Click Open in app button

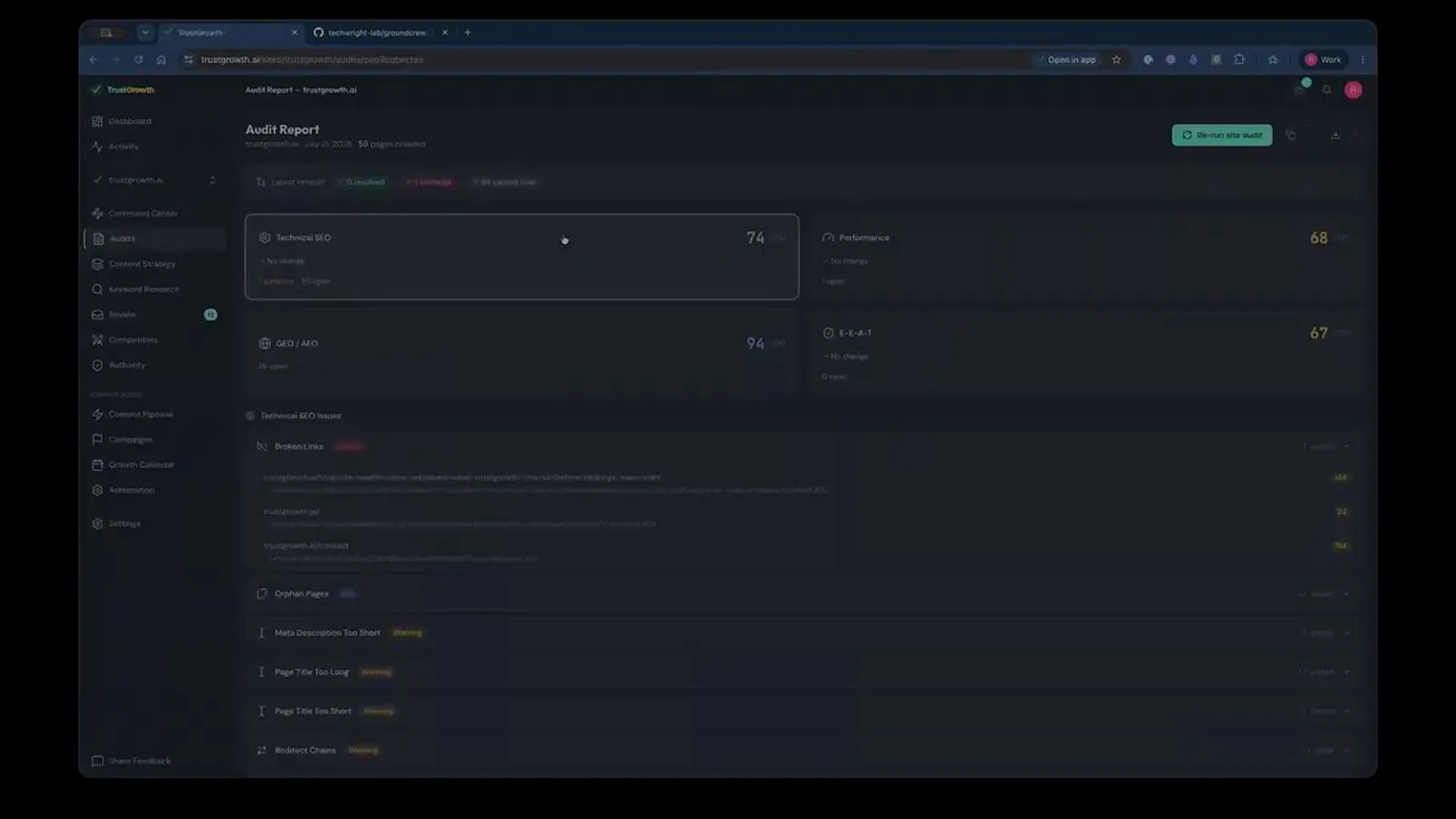point(1066,60)
